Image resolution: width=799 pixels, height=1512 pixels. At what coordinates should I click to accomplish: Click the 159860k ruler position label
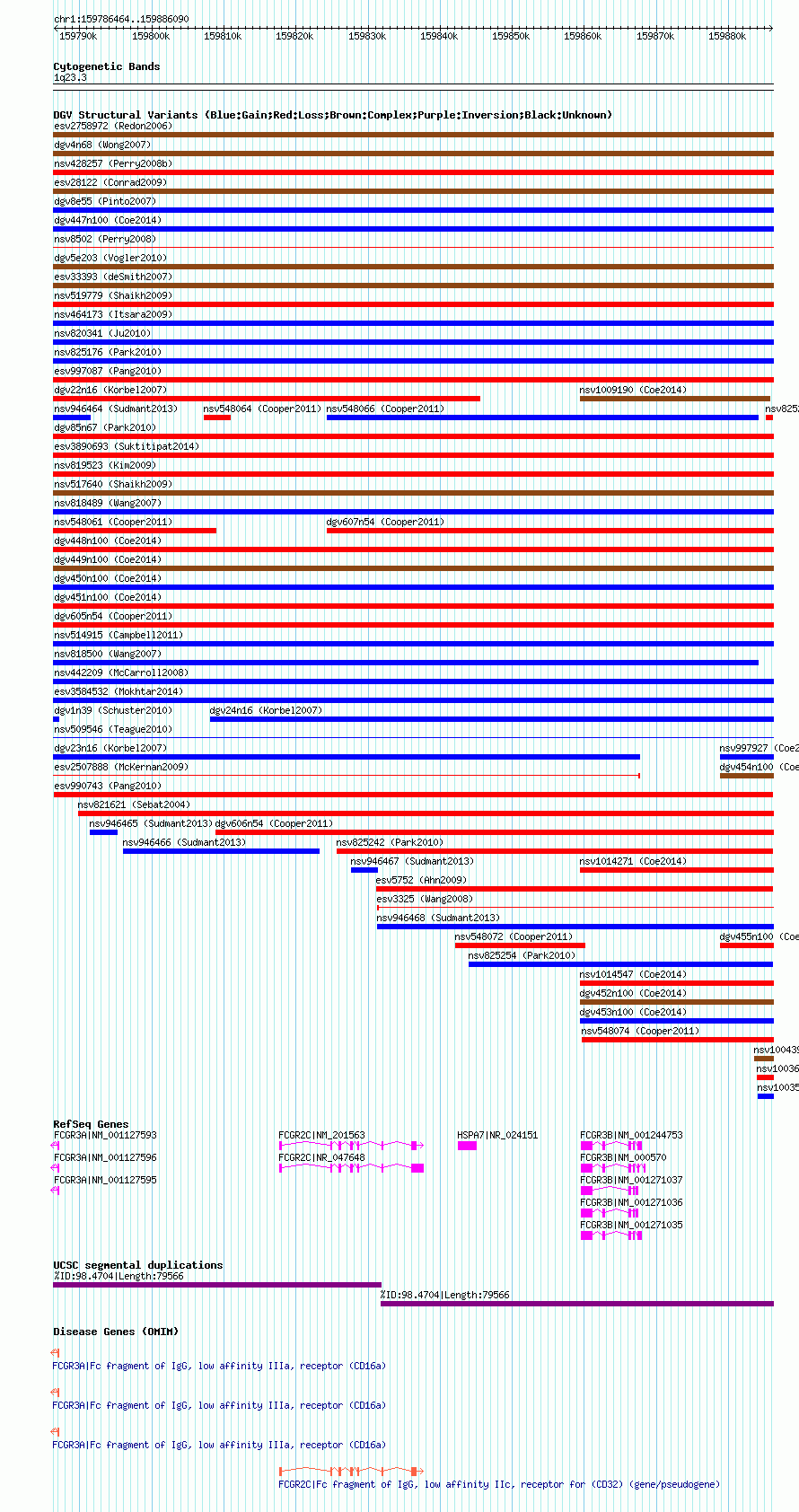point(583,36)
